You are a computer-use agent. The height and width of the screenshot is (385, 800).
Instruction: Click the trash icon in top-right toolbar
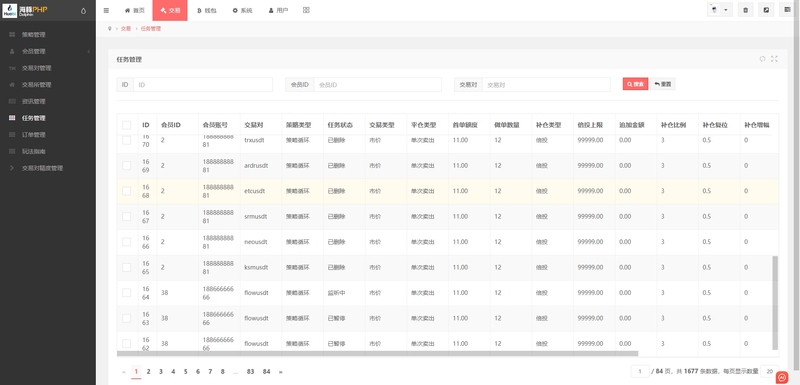745,10
